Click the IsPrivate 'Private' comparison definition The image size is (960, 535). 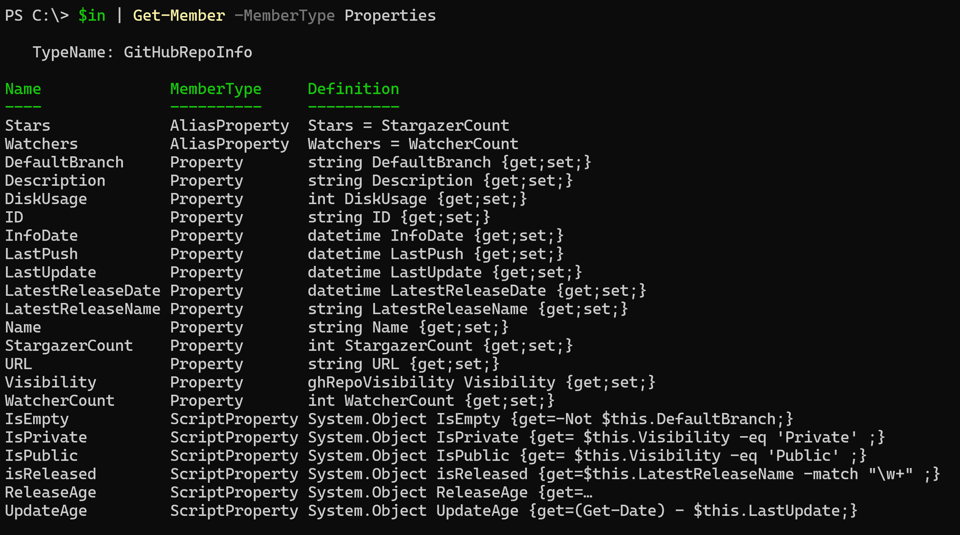coord(596,438)
